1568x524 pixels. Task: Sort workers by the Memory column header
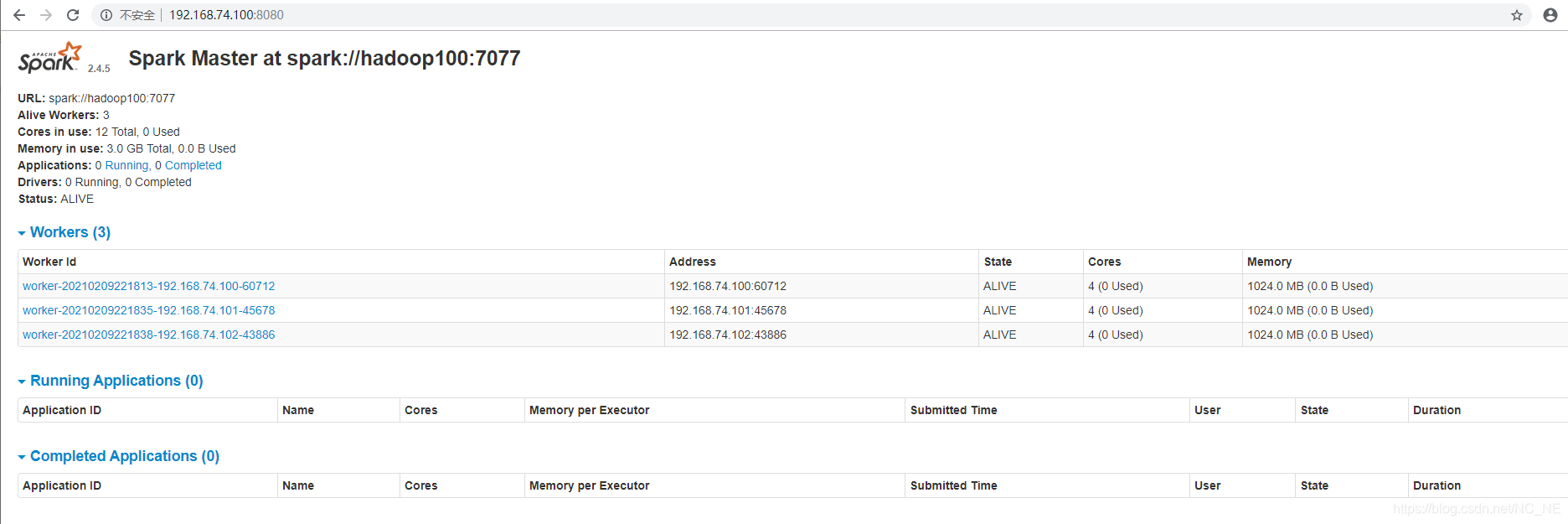(x=1269, y=262)
